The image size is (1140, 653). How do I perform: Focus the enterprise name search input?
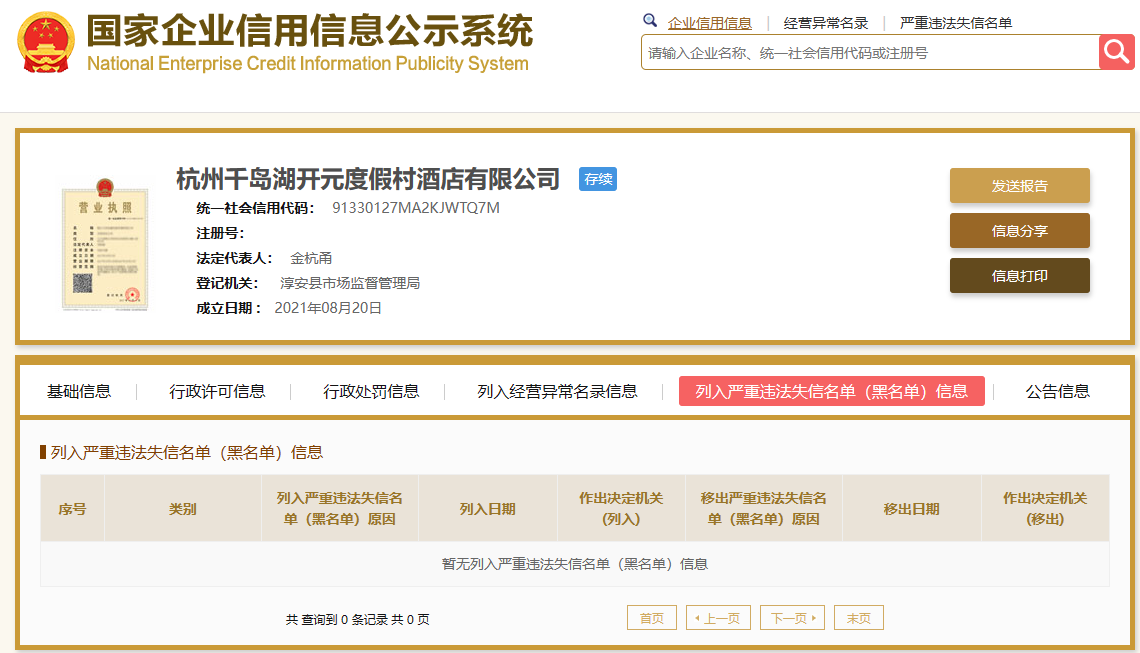(x=870, y=52)
